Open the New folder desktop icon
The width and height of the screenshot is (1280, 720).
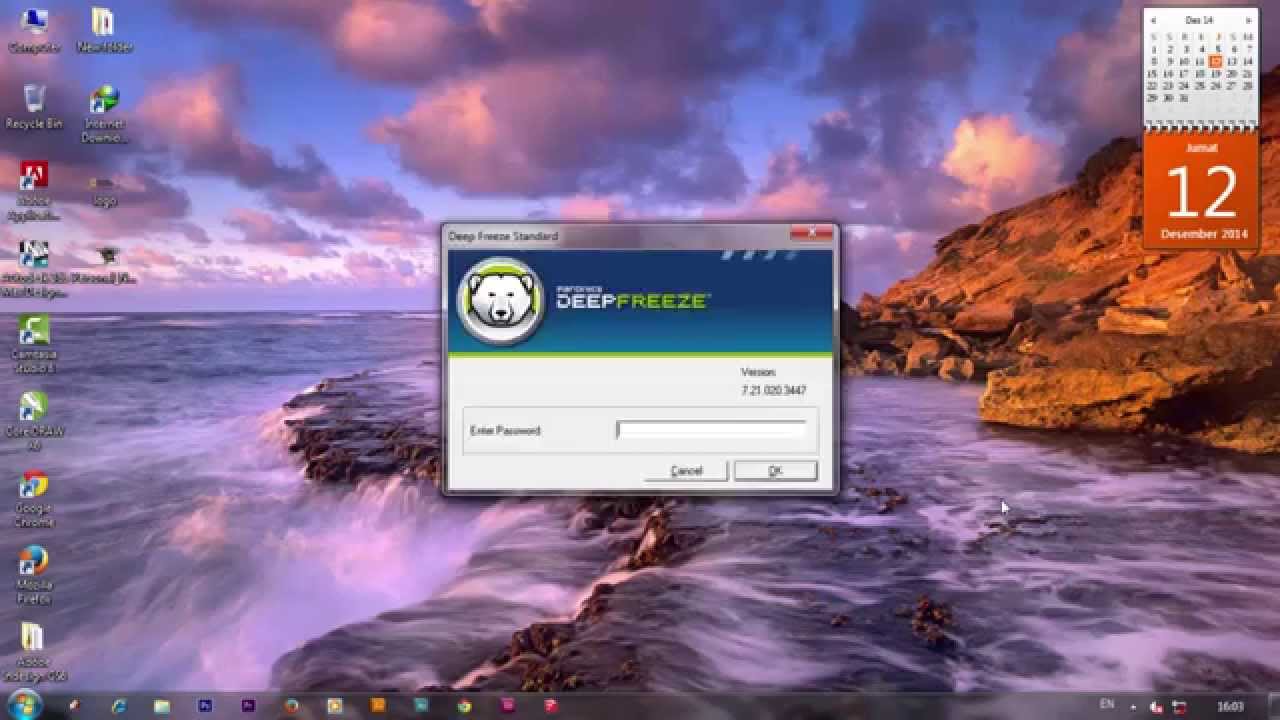(104, 30)
